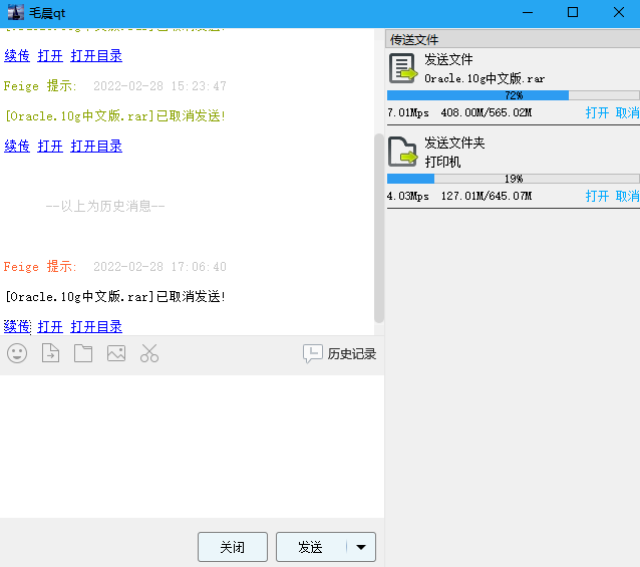Click the chat history vertical scrollbar

tap(379, 228)
